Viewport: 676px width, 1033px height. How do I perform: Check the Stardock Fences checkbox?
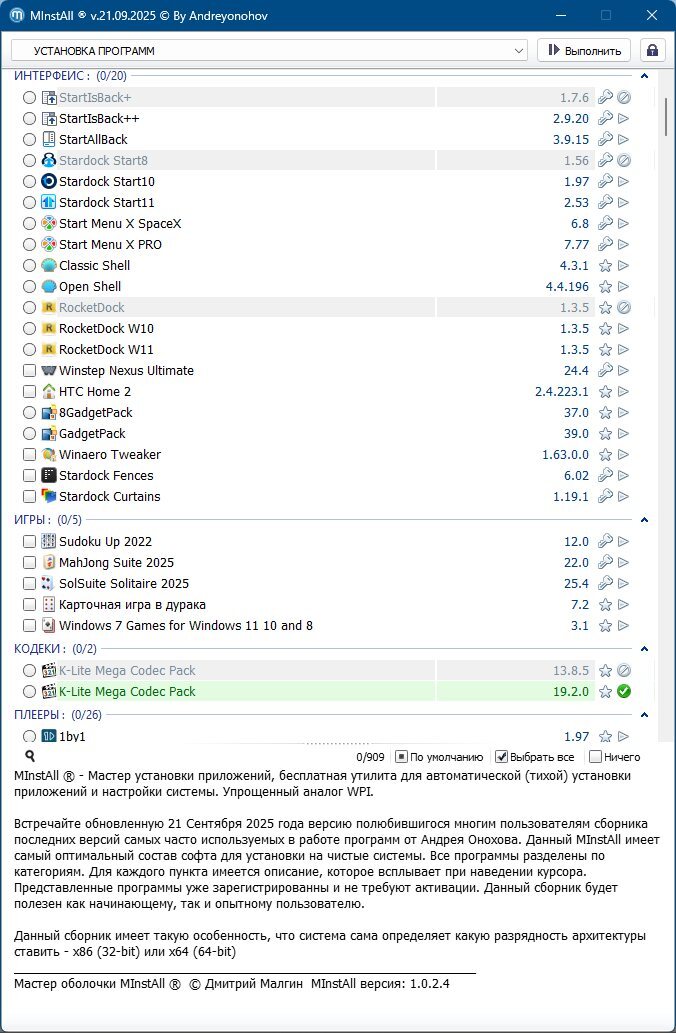[x=29, y=476]
